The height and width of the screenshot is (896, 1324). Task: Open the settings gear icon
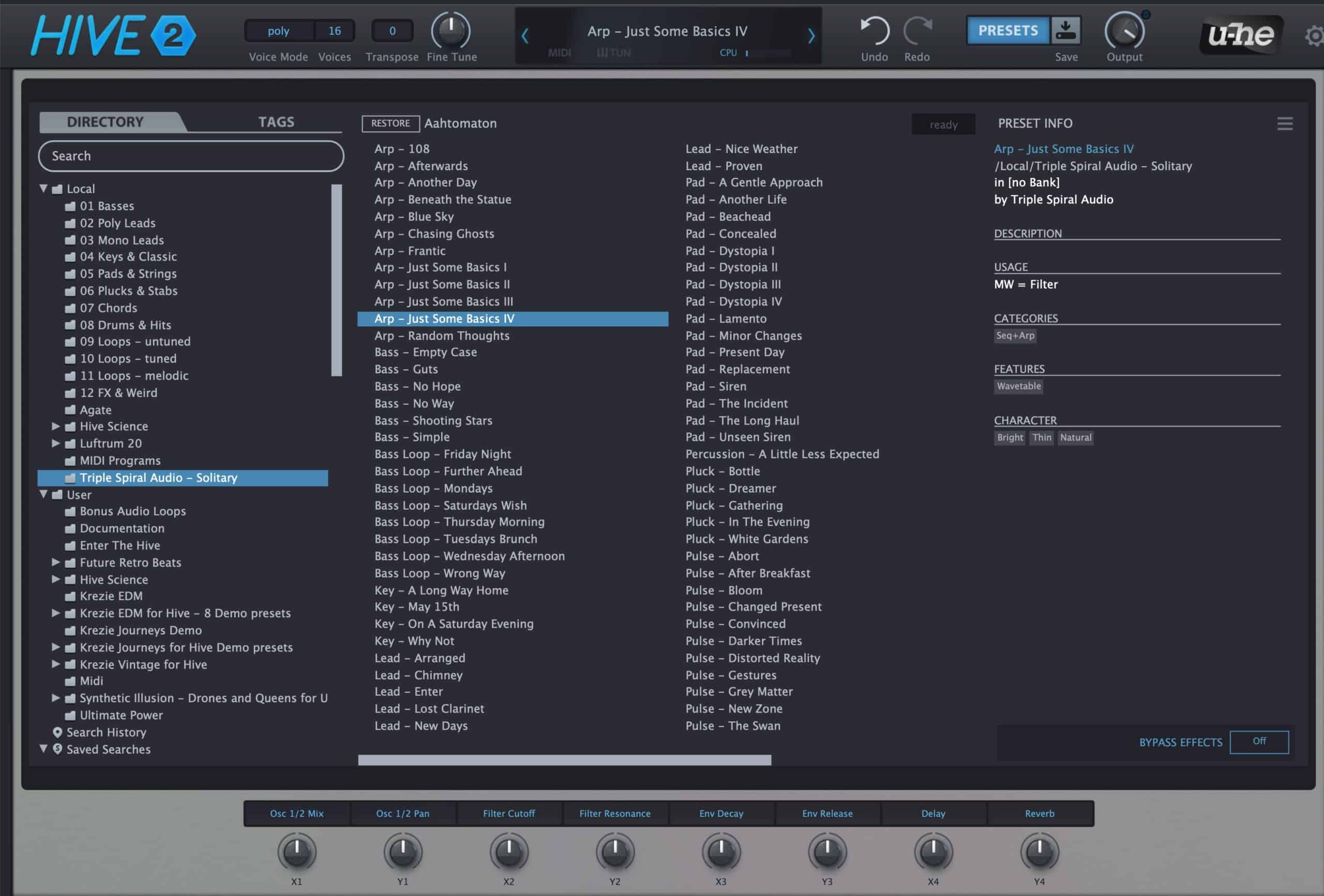pos(1314,37)
